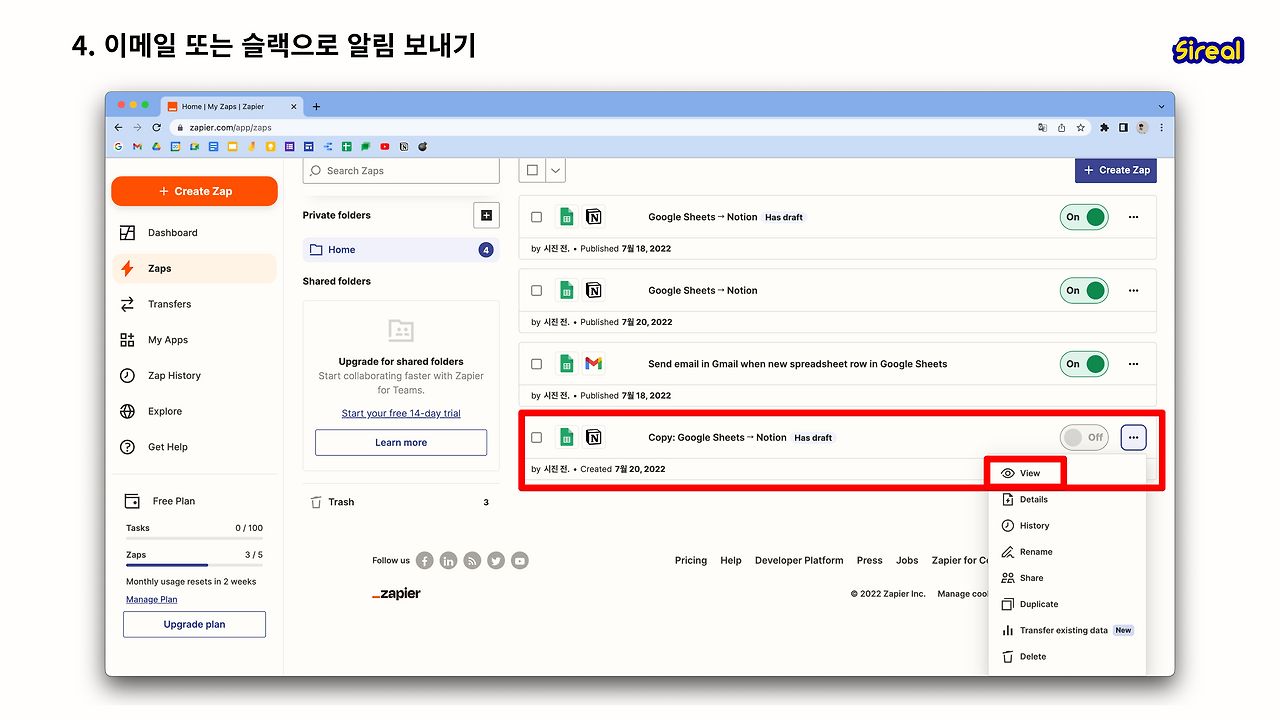This screenshot has height=720, width=1280.
Task: Open Zapier's RSS feed
Action: (x=472, y=561)
